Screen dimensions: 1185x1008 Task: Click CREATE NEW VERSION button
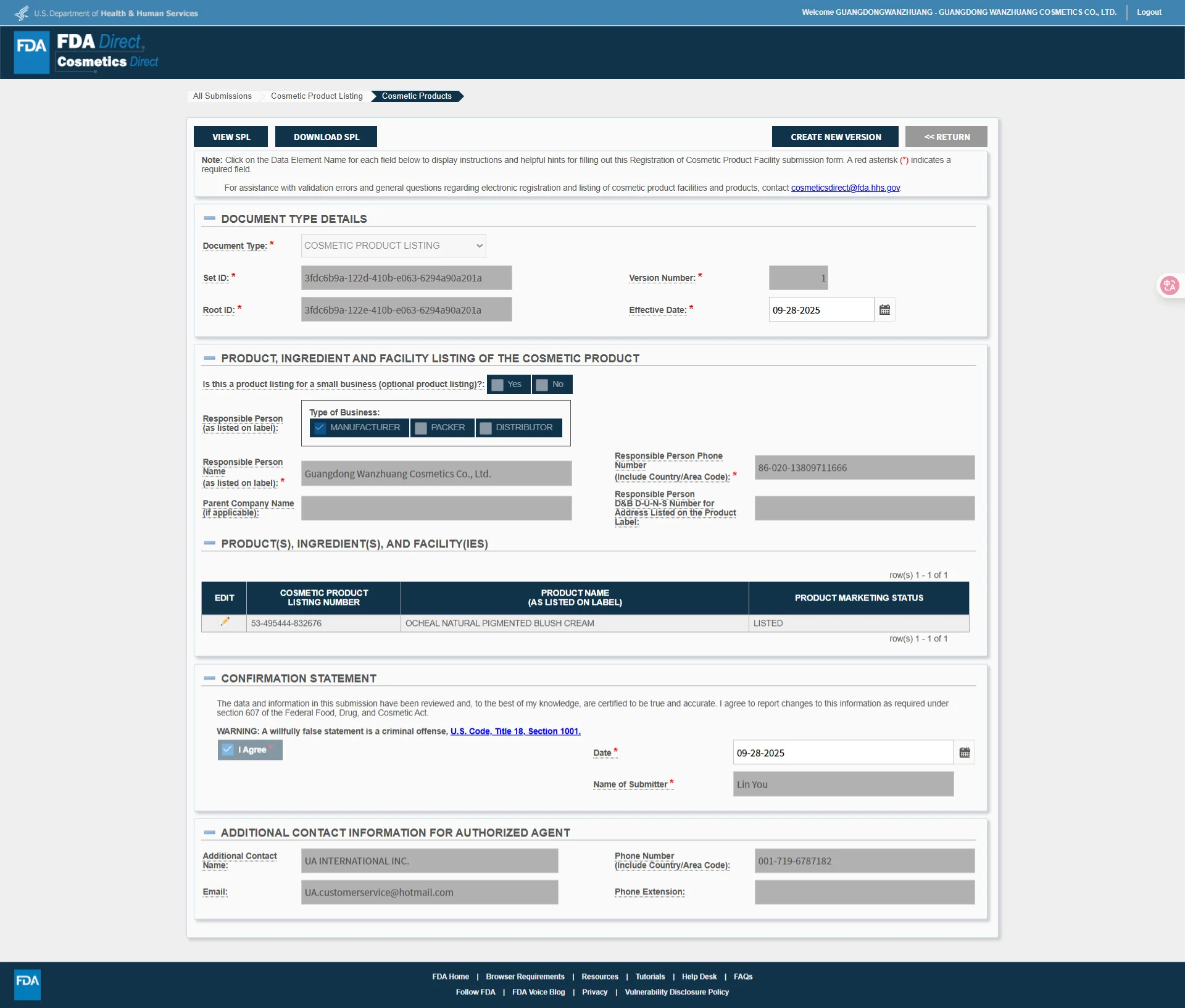[x=835, y=136]
